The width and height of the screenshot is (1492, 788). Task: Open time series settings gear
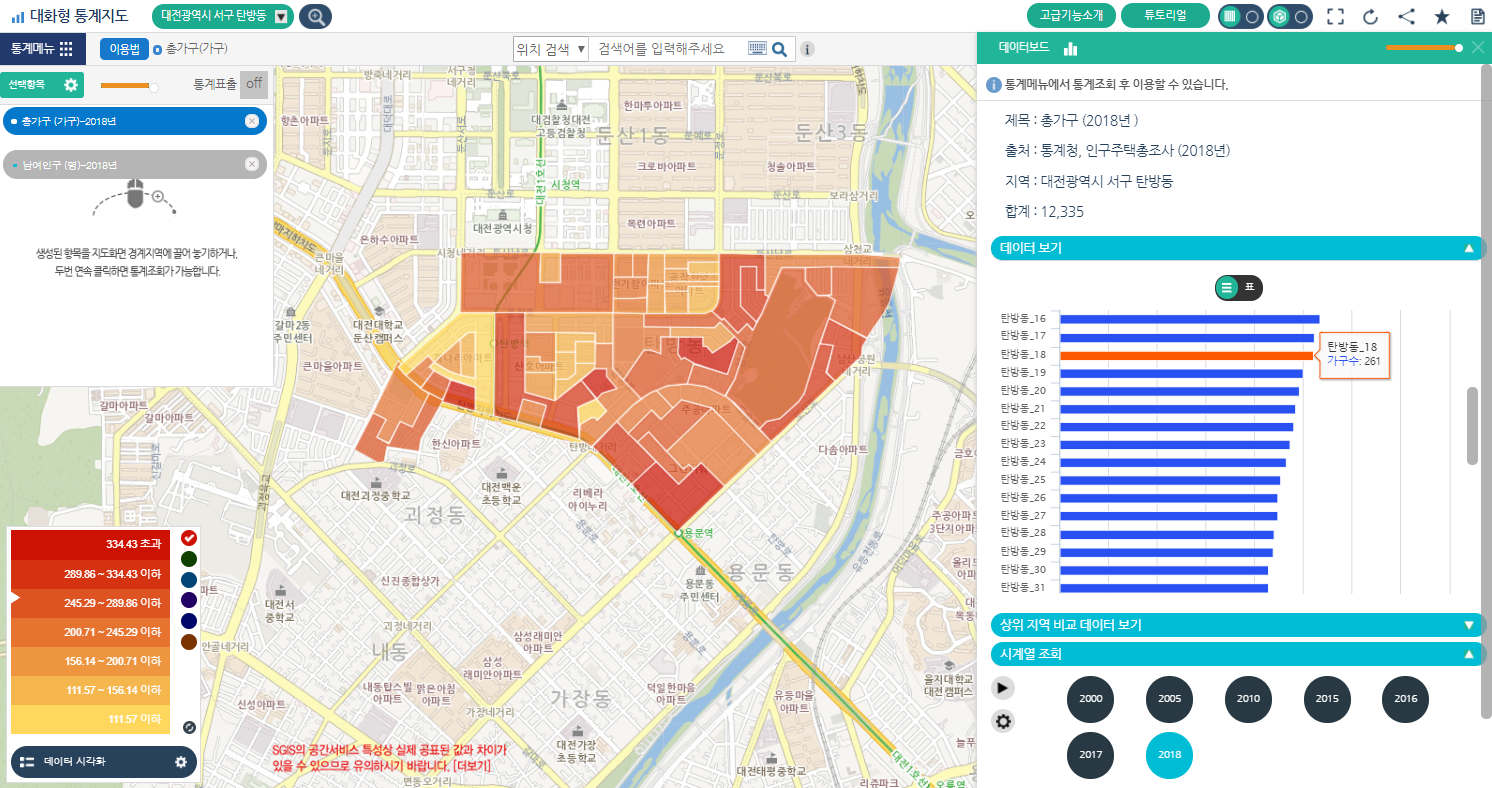click(1002, 722)
